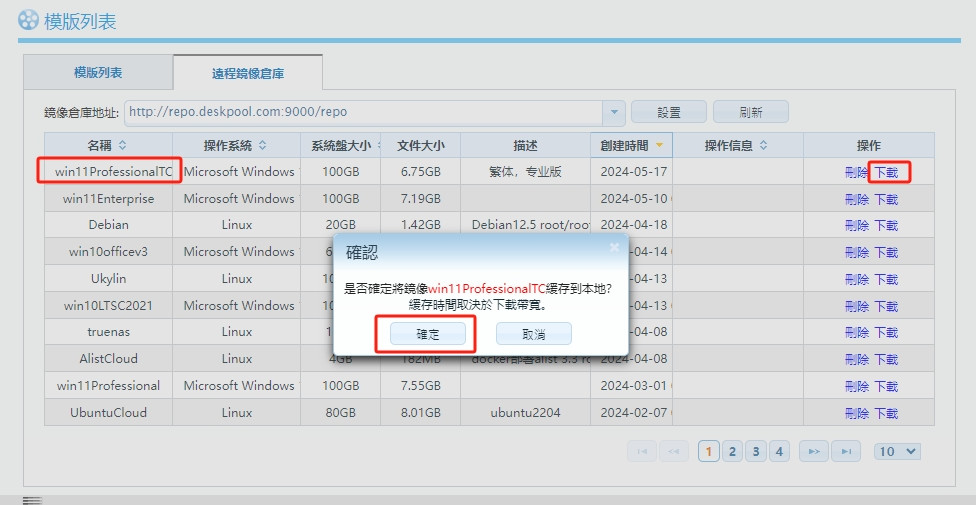The image size is (976, 505).
Task: Click 刪除 for win10LTSC2021
Action: [856, 306]
